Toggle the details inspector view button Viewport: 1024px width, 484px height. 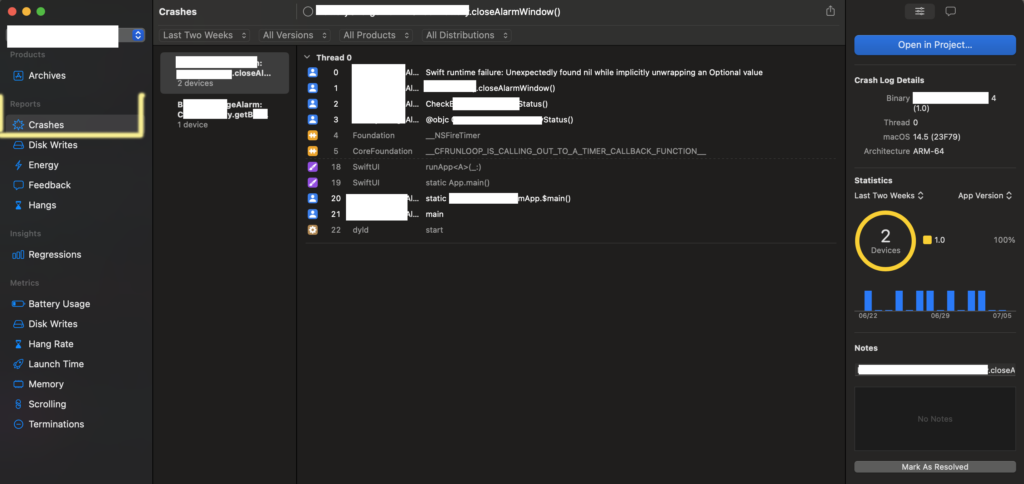[x=919, y=11]
